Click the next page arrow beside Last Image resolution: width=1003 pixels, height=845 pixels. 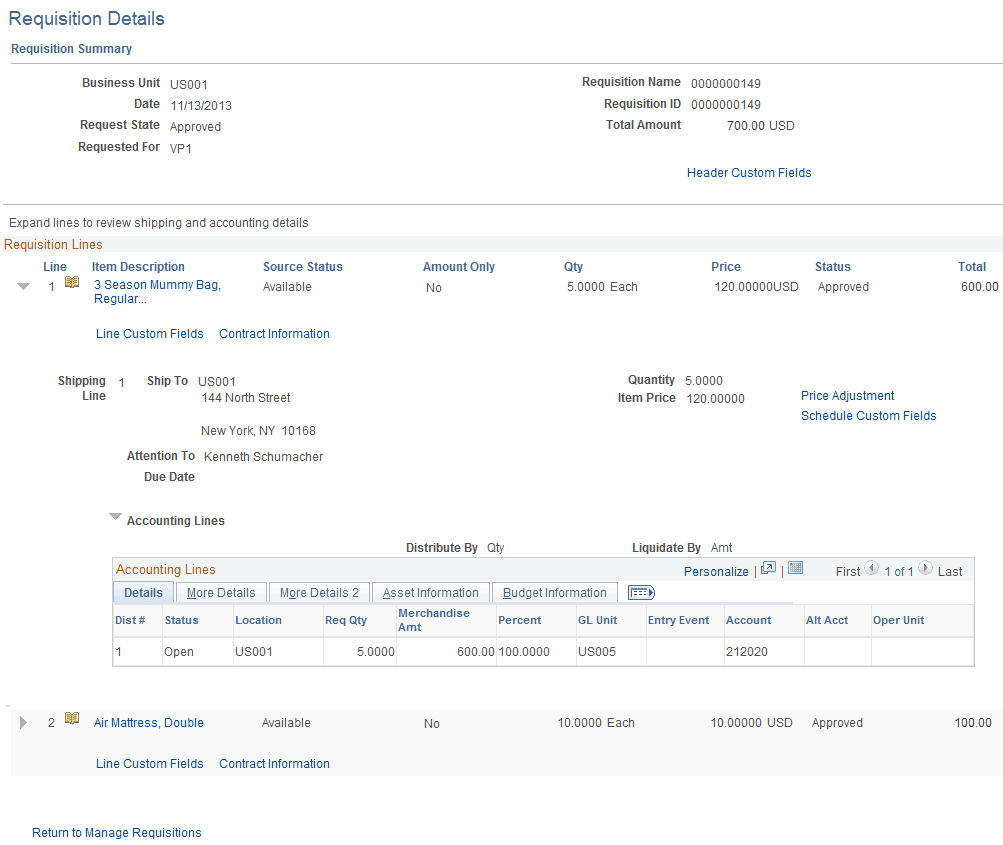click(926, 570)
